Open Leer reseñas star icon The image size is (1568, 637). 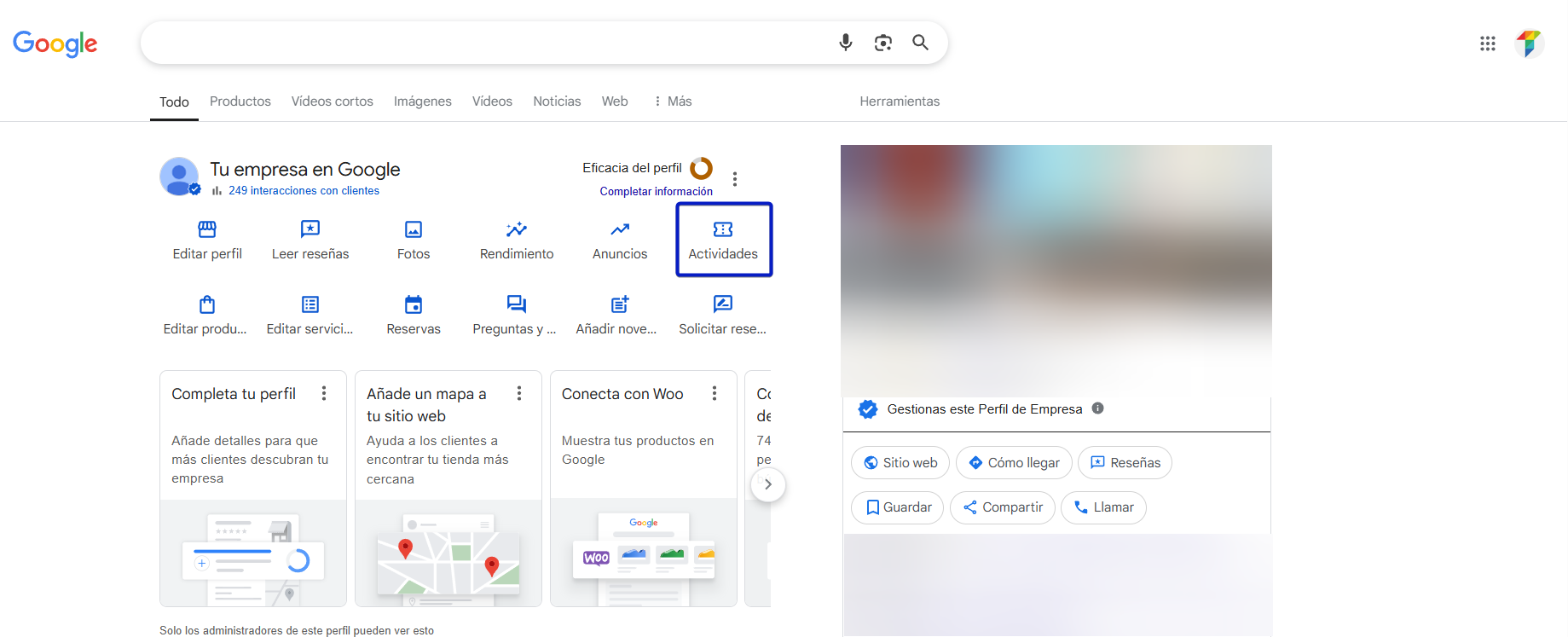click(x=310, y=229)
